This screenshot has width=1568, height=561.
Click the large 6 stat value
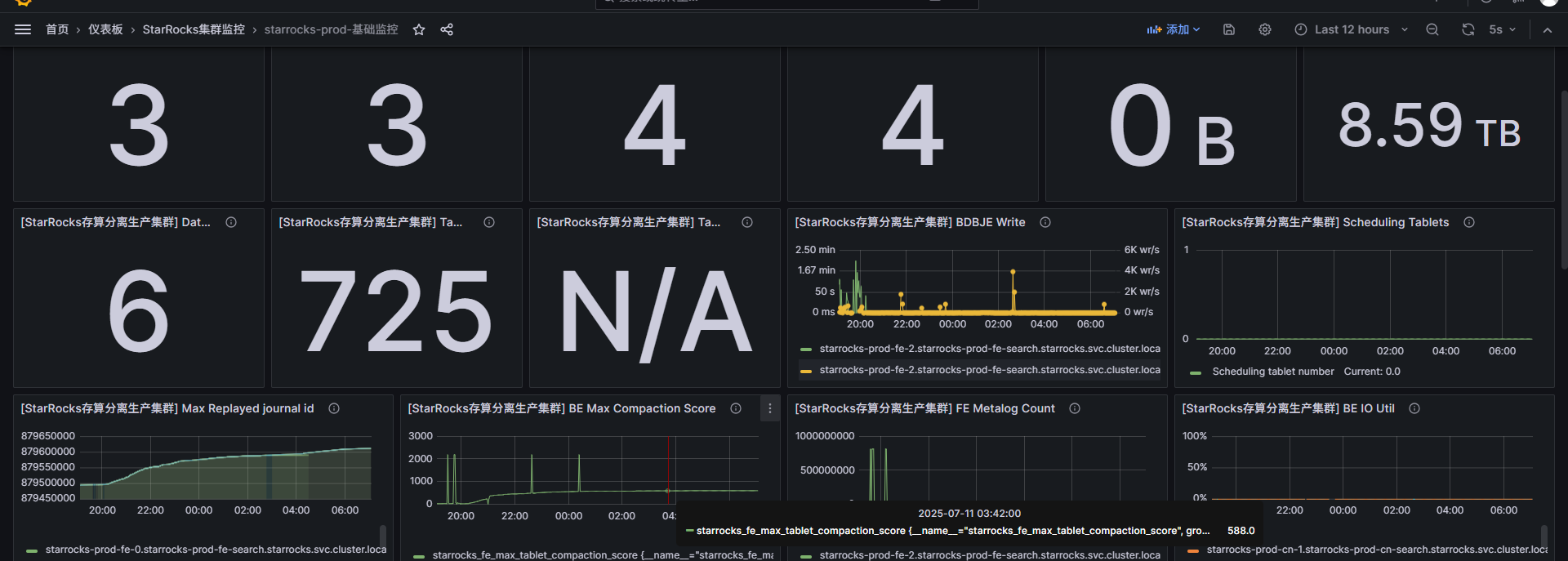(139, 311)
